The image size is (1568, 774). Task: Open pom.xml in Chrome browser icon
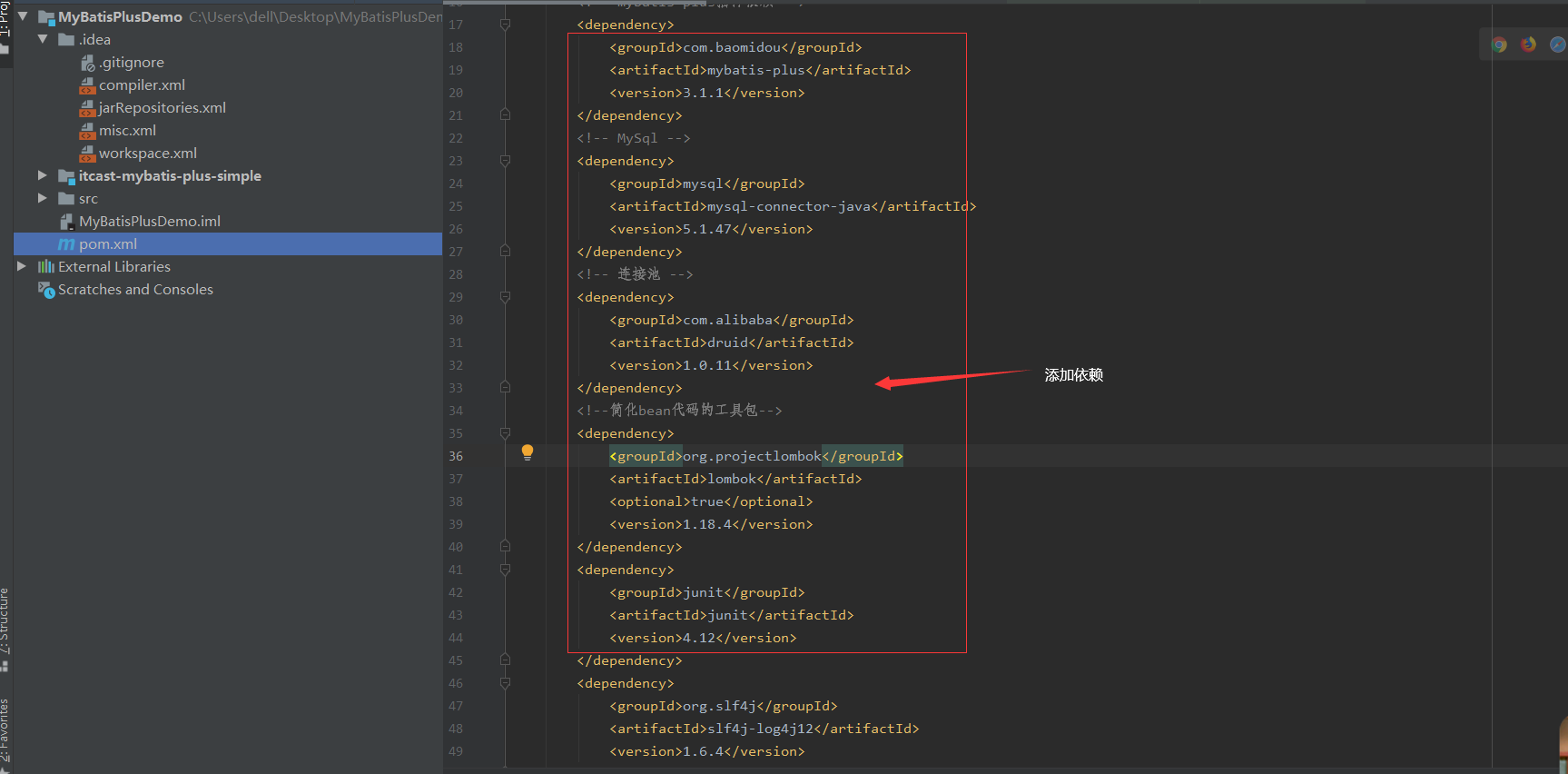coord(1500,45)
